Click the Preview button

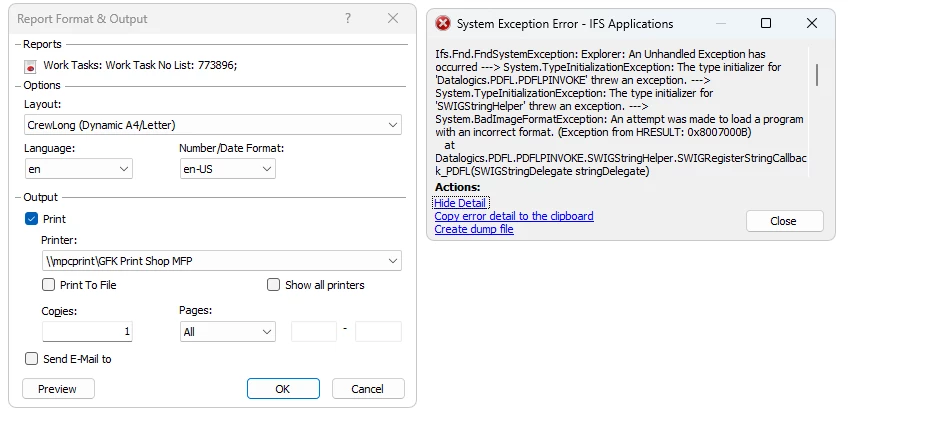(58, 389)
